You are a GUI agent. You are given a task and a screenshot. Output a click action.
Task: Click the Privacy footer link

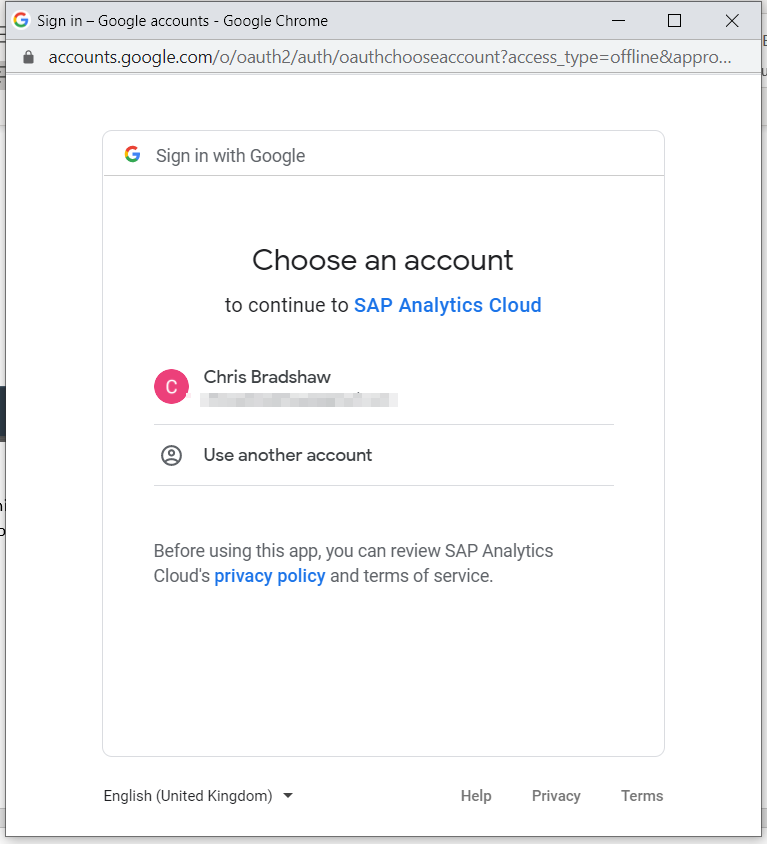pos(556,796)
